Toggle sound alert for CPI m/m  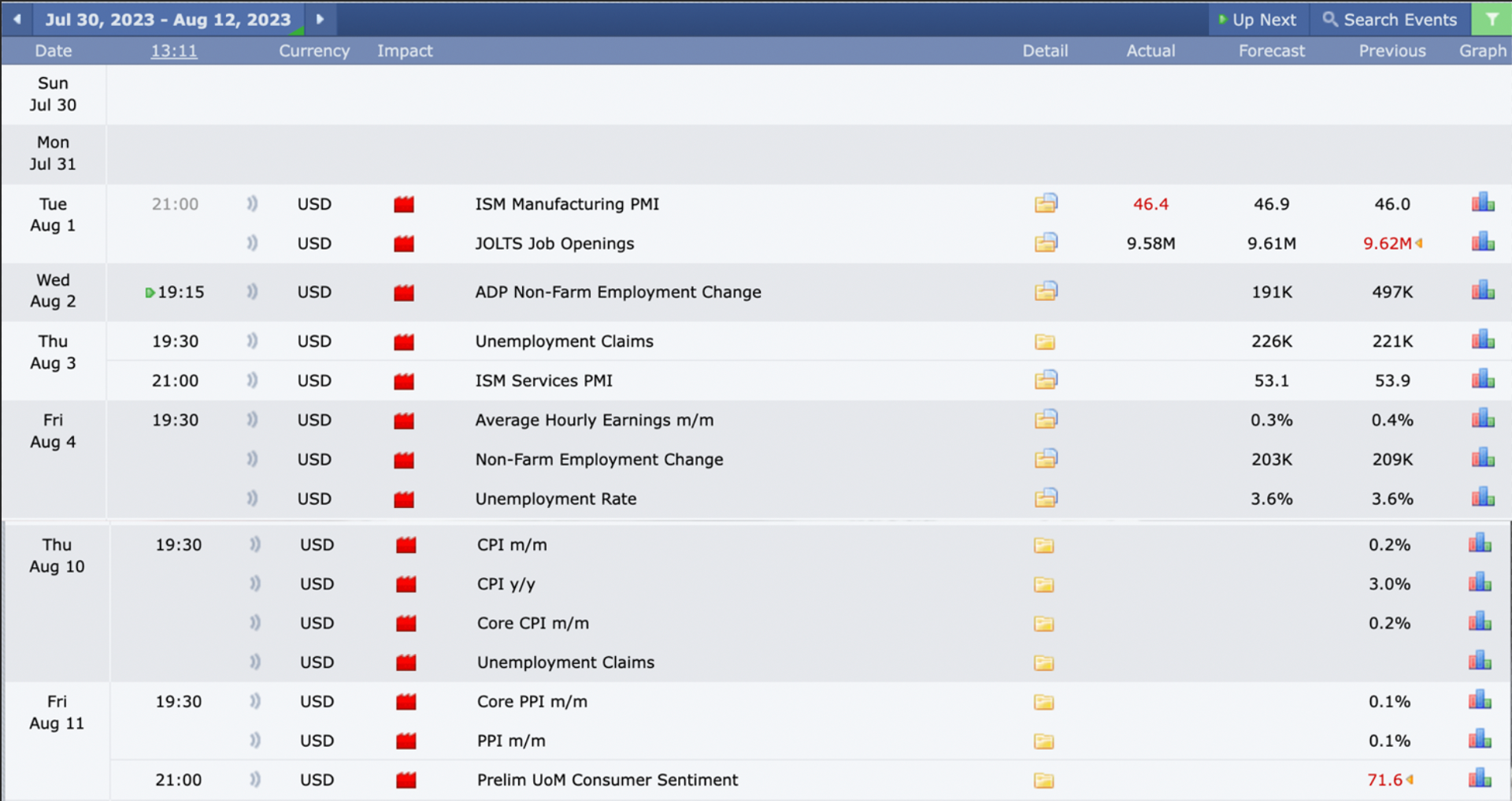click(255, 544)
